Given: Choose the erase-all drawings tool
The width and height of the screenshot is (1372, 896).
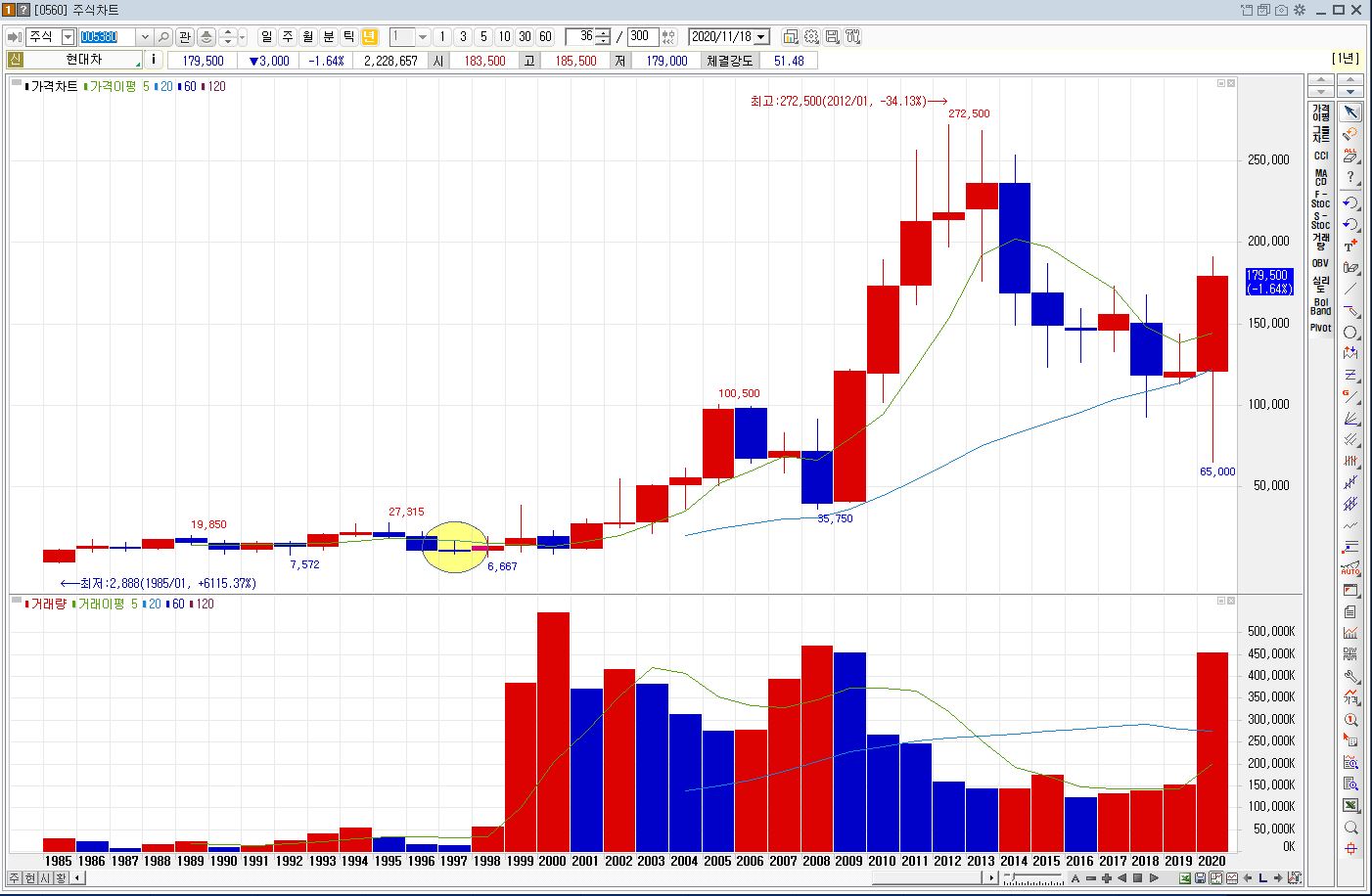Looking at the screenshot, I should point(1350,157).
